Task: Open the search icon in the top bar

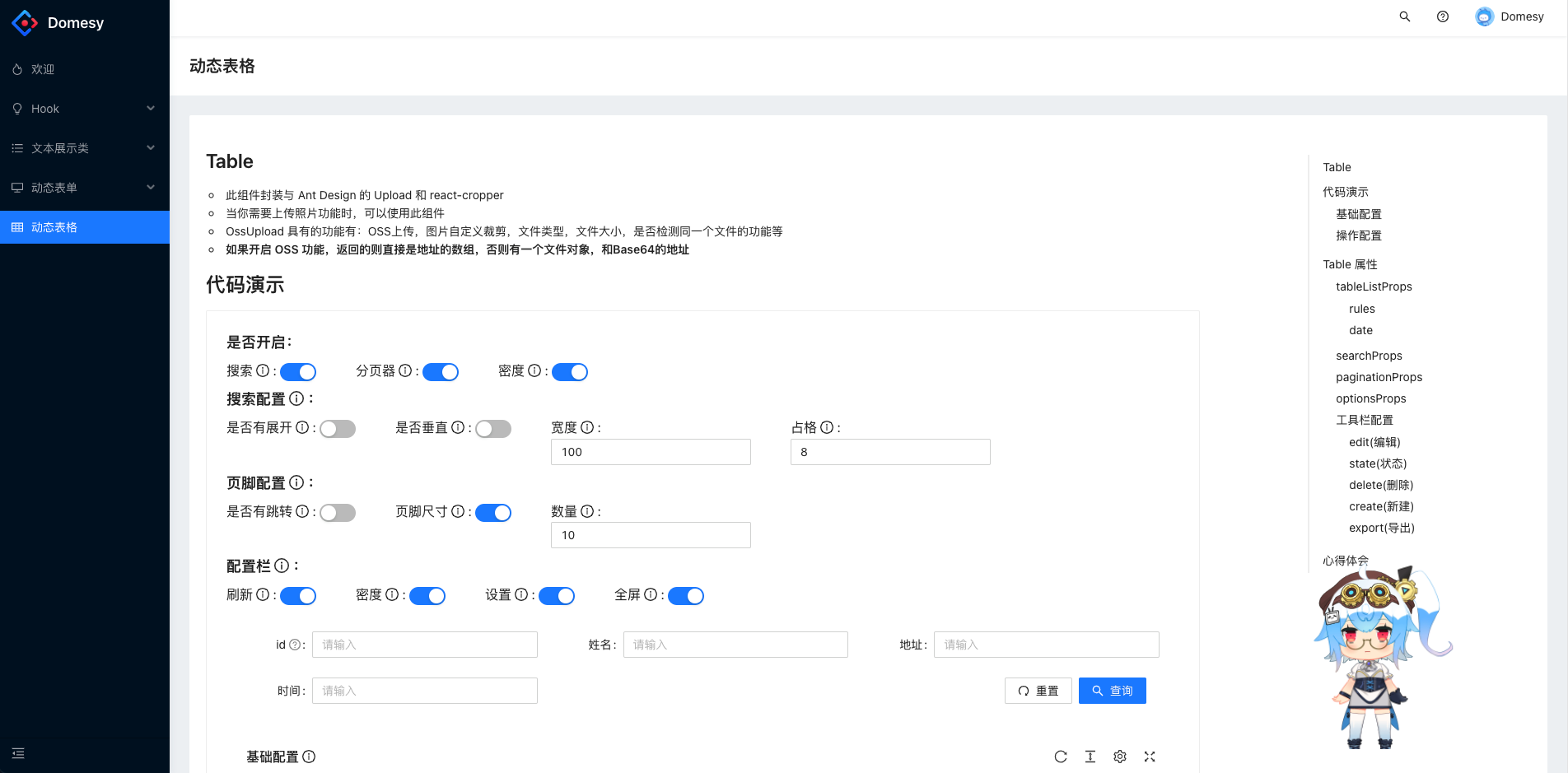Action: (x=1405, y=16)
